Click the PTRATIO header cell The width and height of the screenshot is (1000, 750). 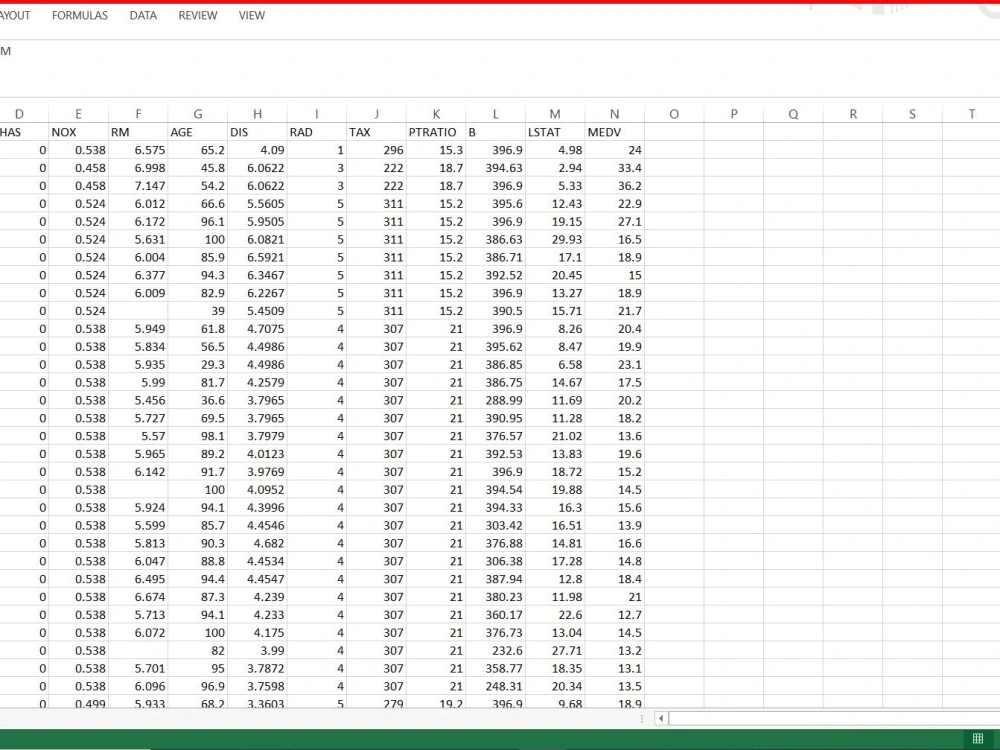[x=436, y=132]
